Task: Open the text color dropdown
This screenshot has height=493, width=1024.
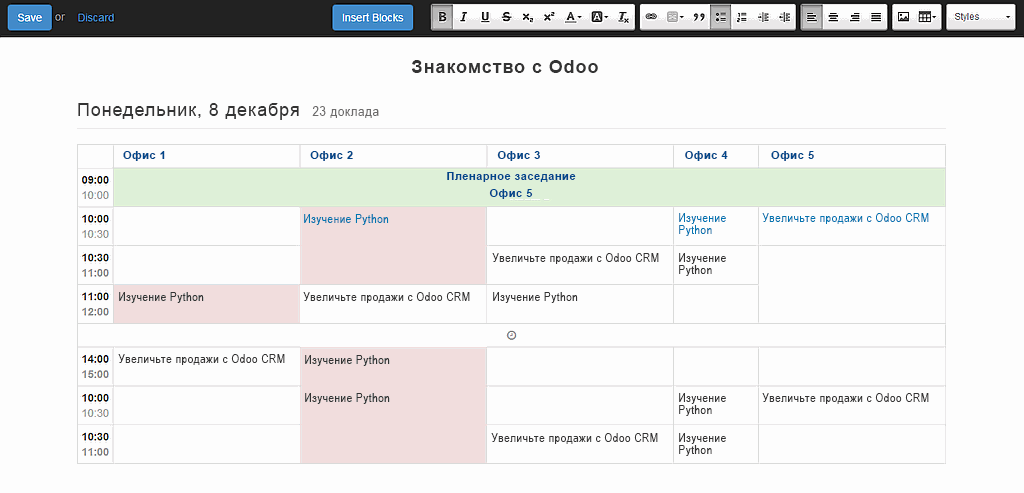Action: coord(573,18)
